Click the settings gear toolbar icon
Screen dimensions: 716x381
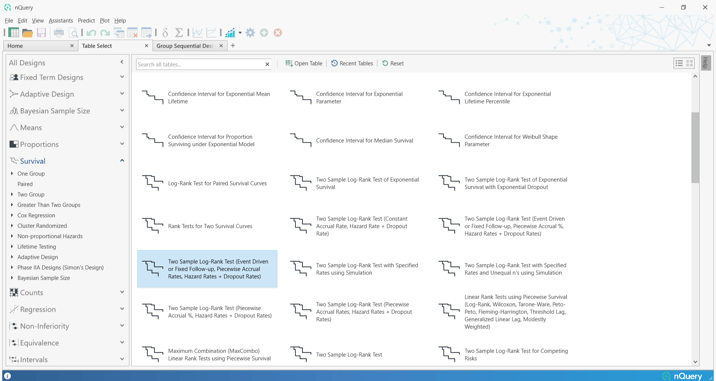(x=250, y=32)
